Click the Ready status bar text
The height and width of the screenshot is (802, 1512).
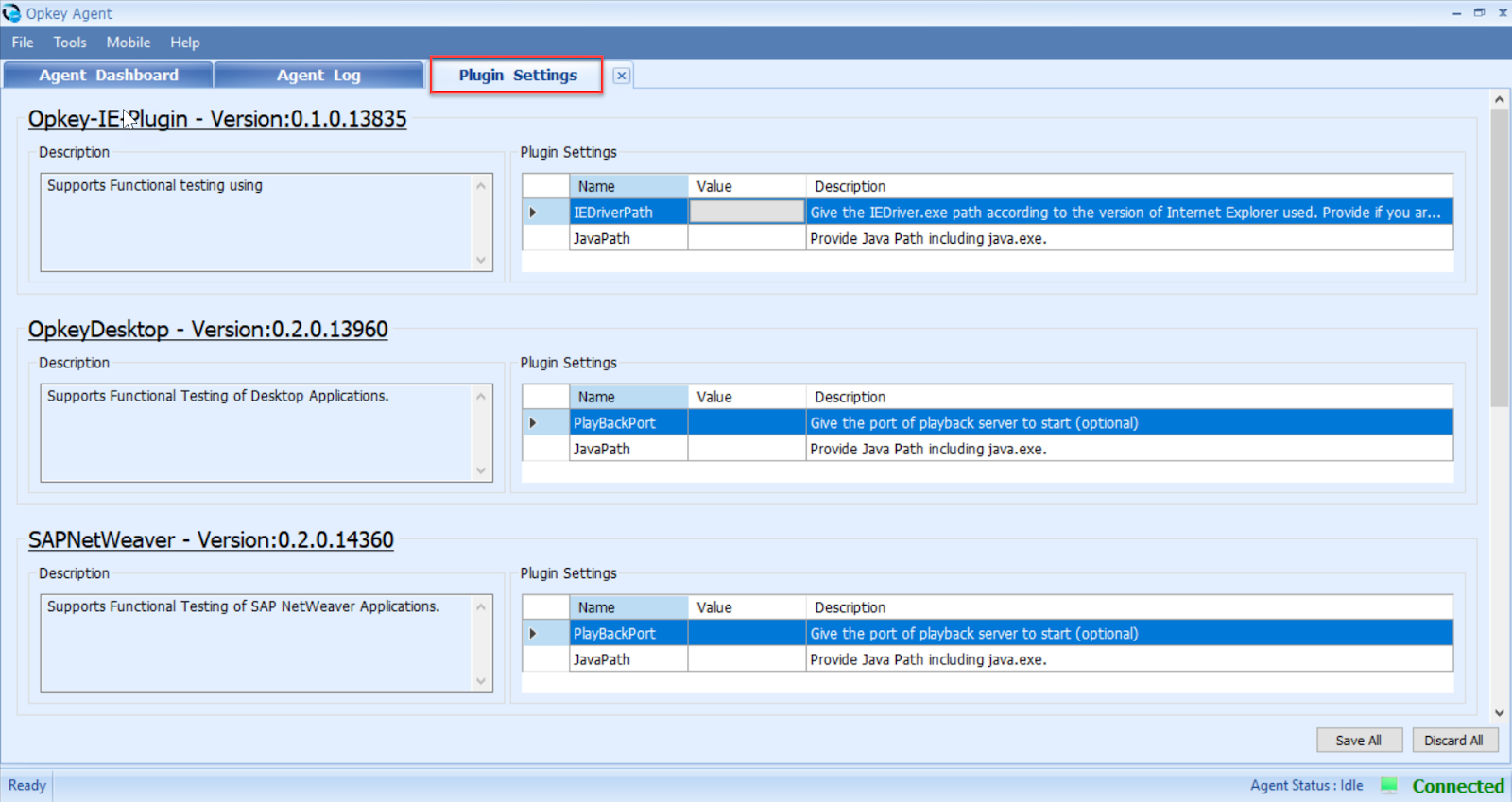pos(26,785)
